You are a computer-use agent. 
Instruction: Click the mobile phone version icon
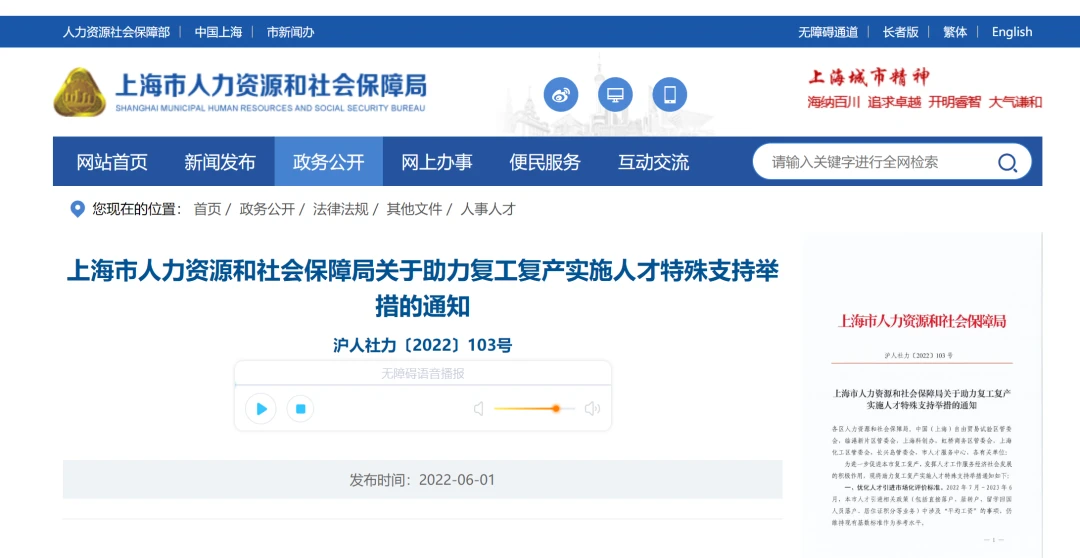click(669, 95)
